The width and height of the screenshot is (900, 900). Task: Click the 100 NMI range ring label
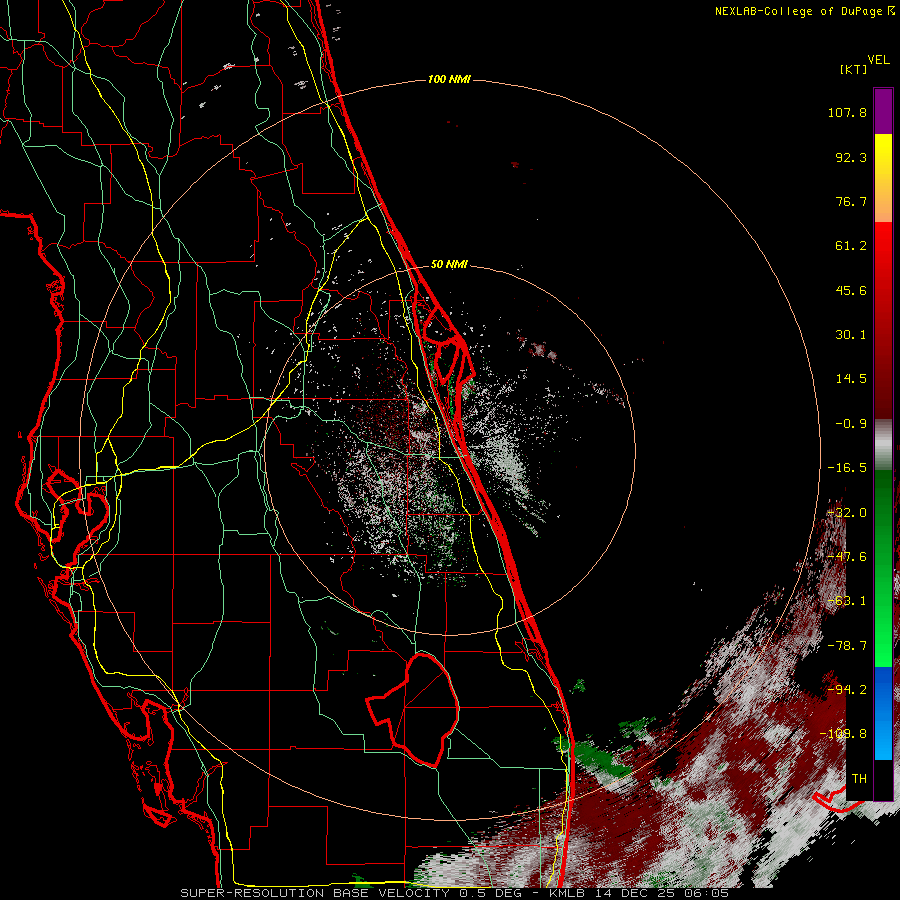pos(449,79)
